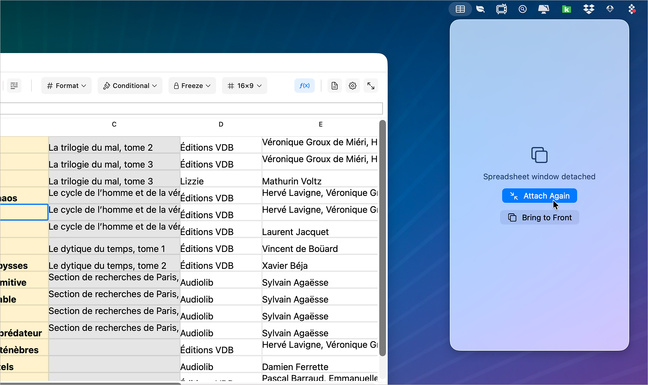The width and height of the screenshot is (648, 385).
Task: Select cell 'La trilogie du mal, tome 2'
Action: [x=114, y=145]
